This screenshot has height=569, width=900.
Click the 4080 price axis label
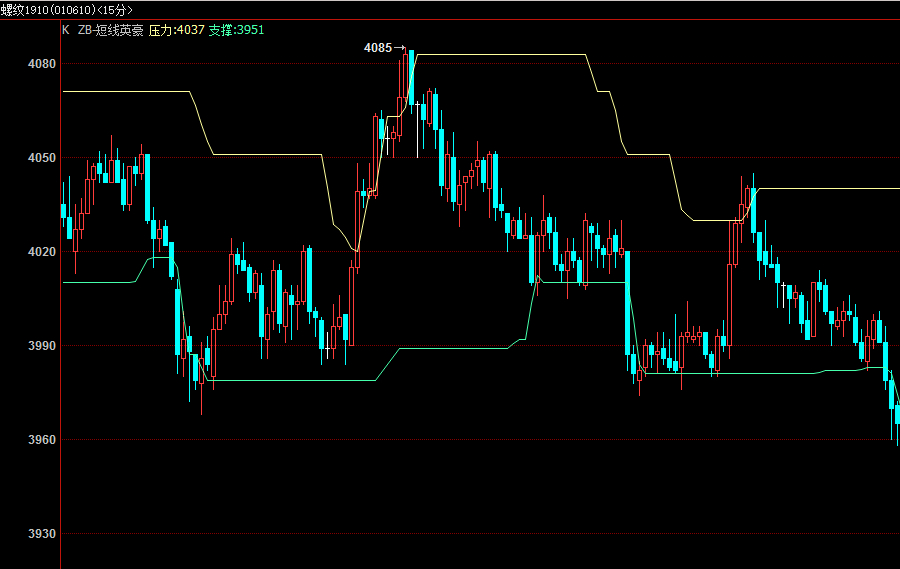click(x=42, y=64)
